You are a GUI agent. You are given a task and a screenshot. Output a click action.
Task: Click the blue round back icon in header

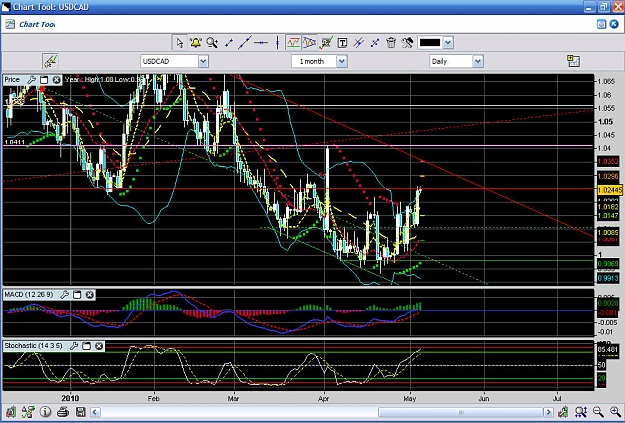[x=615, y=24]
